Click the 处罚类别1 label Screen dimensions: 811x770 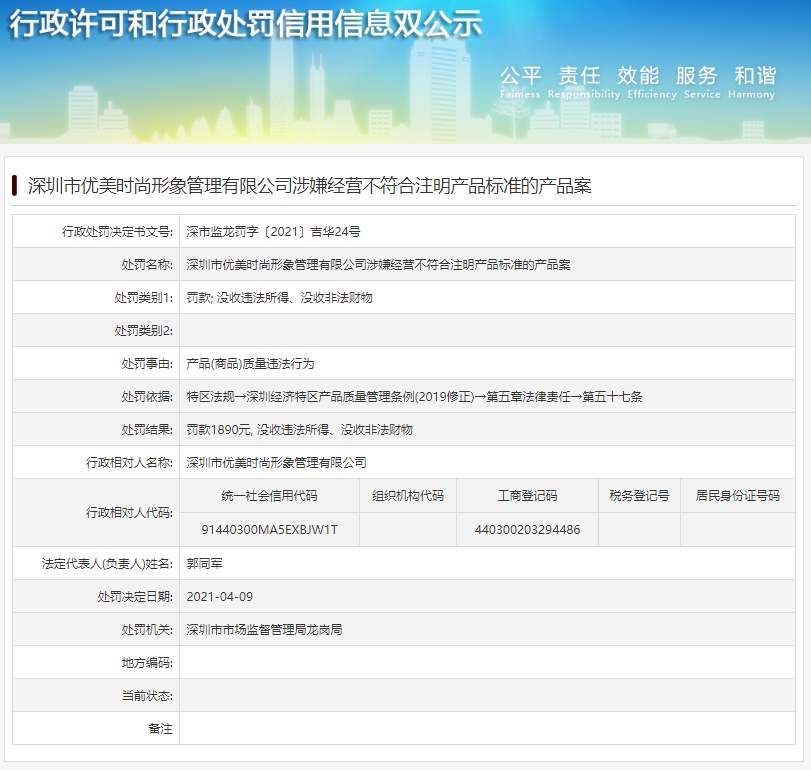[x=143, y=297]
